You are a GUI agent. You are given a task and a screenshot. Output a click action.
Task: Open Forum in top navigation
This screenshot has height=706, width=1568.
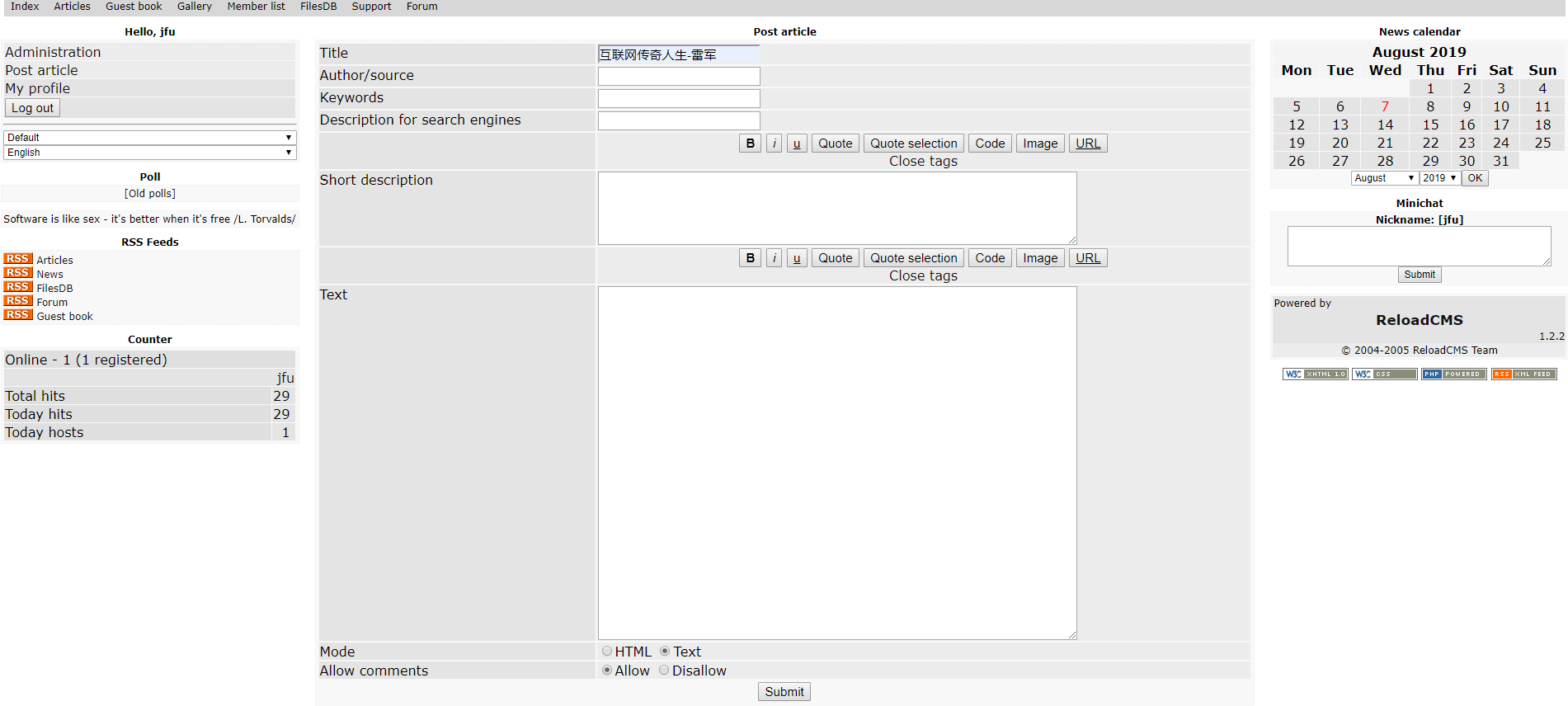(x=421, y=7)
